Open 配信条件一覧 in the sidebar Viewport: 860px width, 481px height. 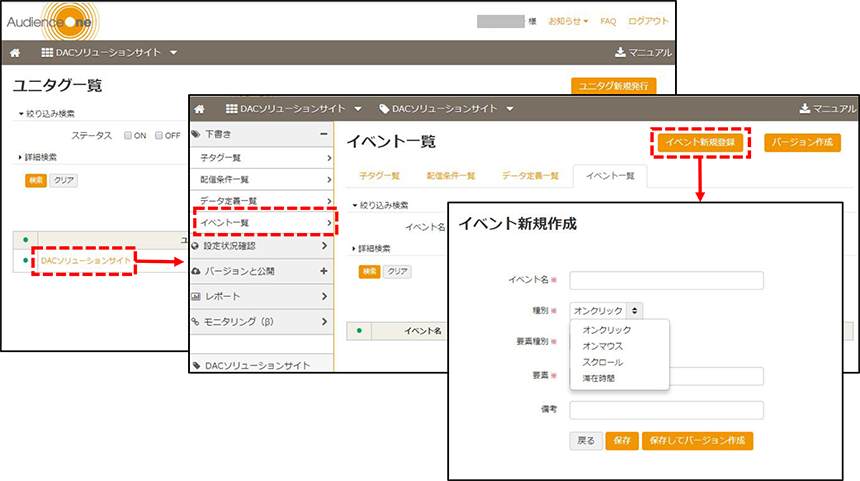point(262,179)
